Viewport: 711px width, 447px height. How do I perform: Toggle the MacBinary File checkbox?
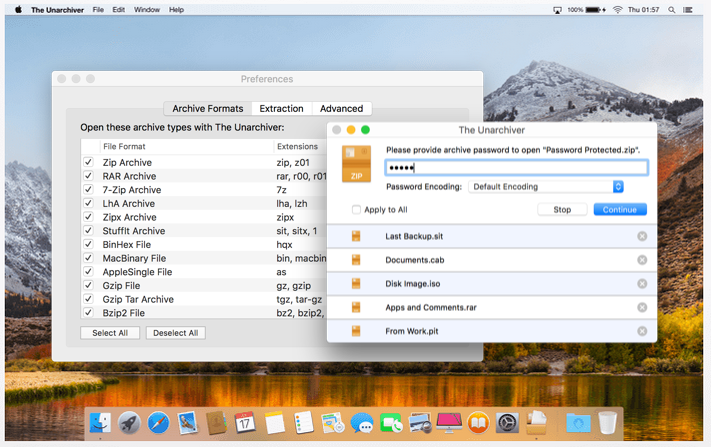(x=88, y=258)
